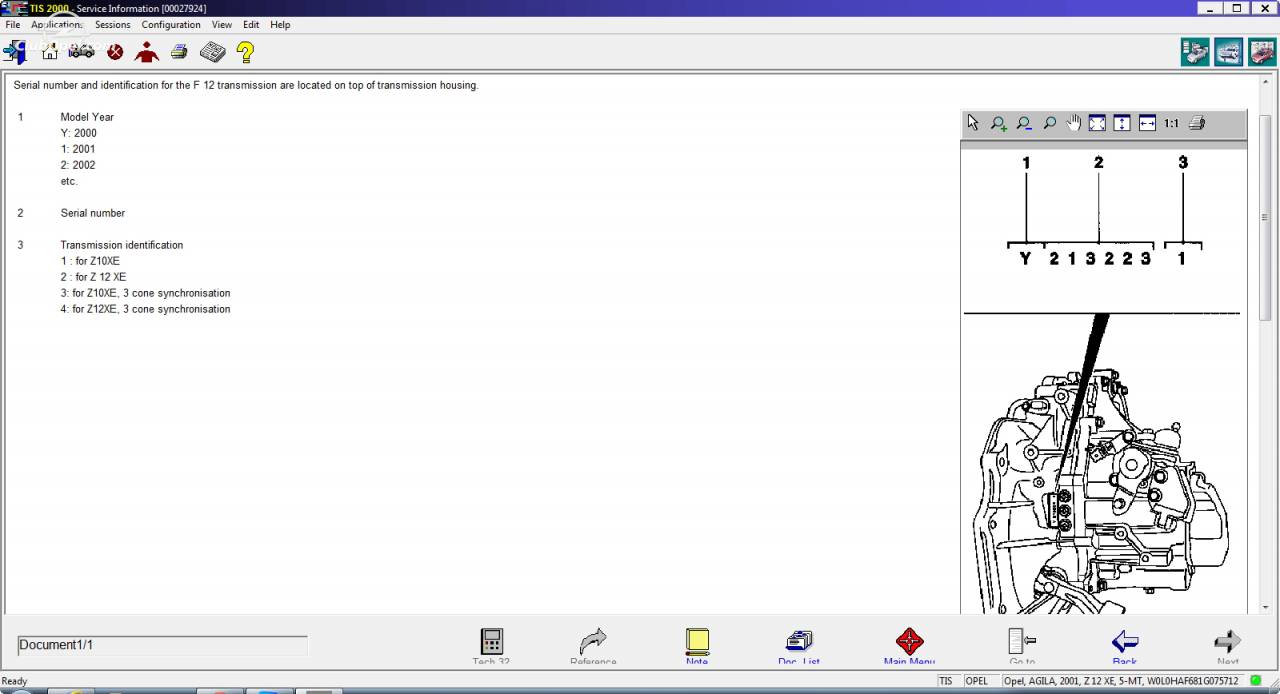Click the fit-to-window icon in image toolbar

(1097, 123)
